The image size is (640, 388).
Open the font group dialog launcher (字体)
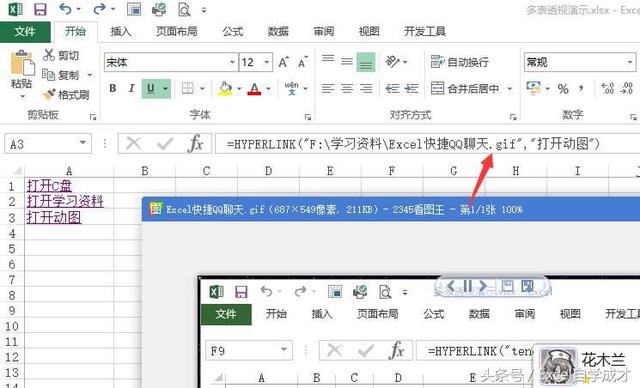click(x=307, y=117)
